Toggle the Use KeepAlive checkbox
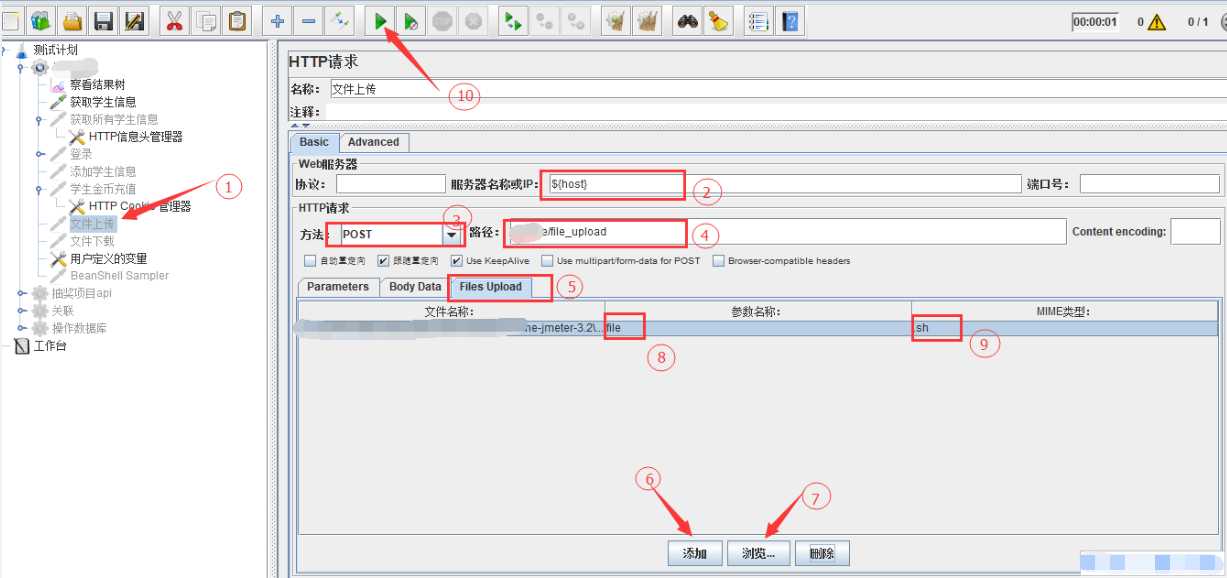This screenshot has height=578, width=1227. coord(457,261)
